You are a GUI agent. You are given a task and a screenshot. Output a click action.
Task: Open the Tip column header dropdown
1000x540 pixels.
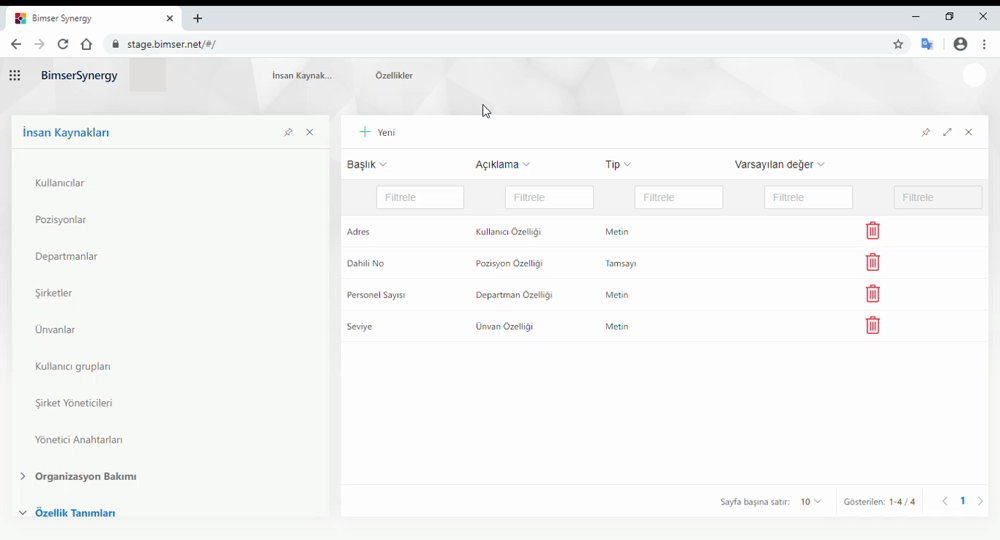pyautogui.click(x=618, y=165)
